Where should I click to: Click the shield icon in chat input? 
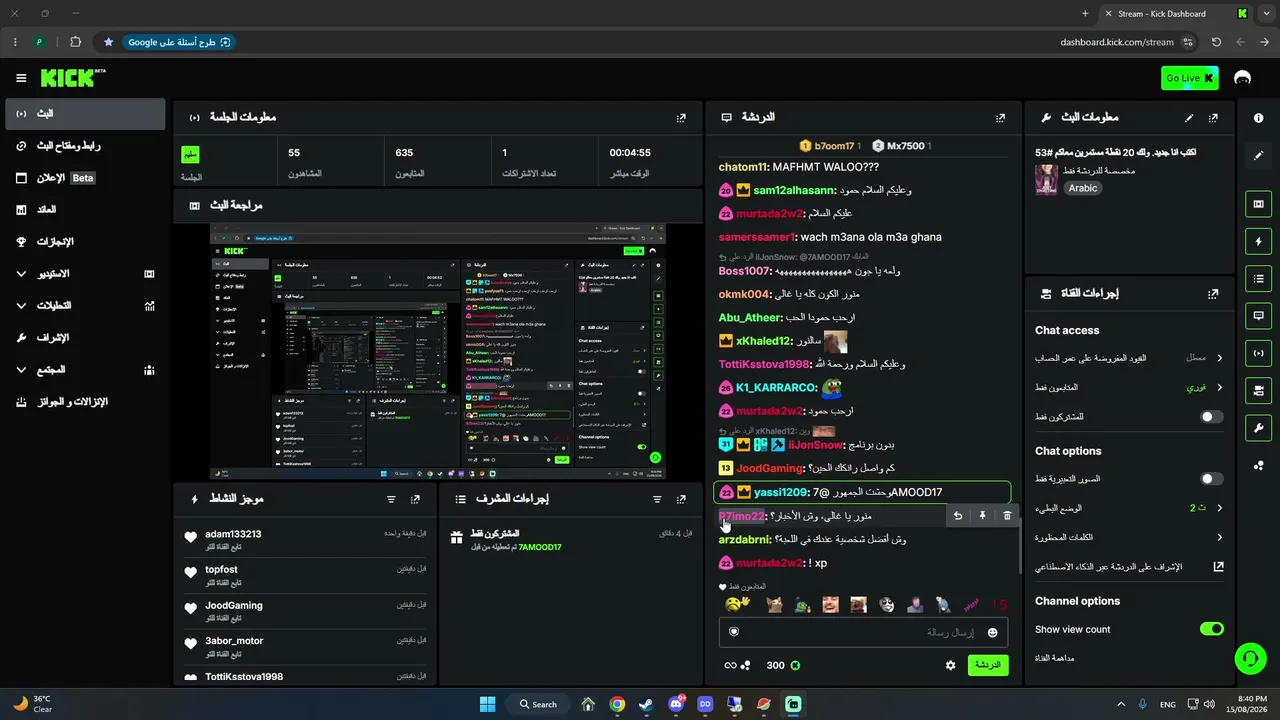click(734, 632)
